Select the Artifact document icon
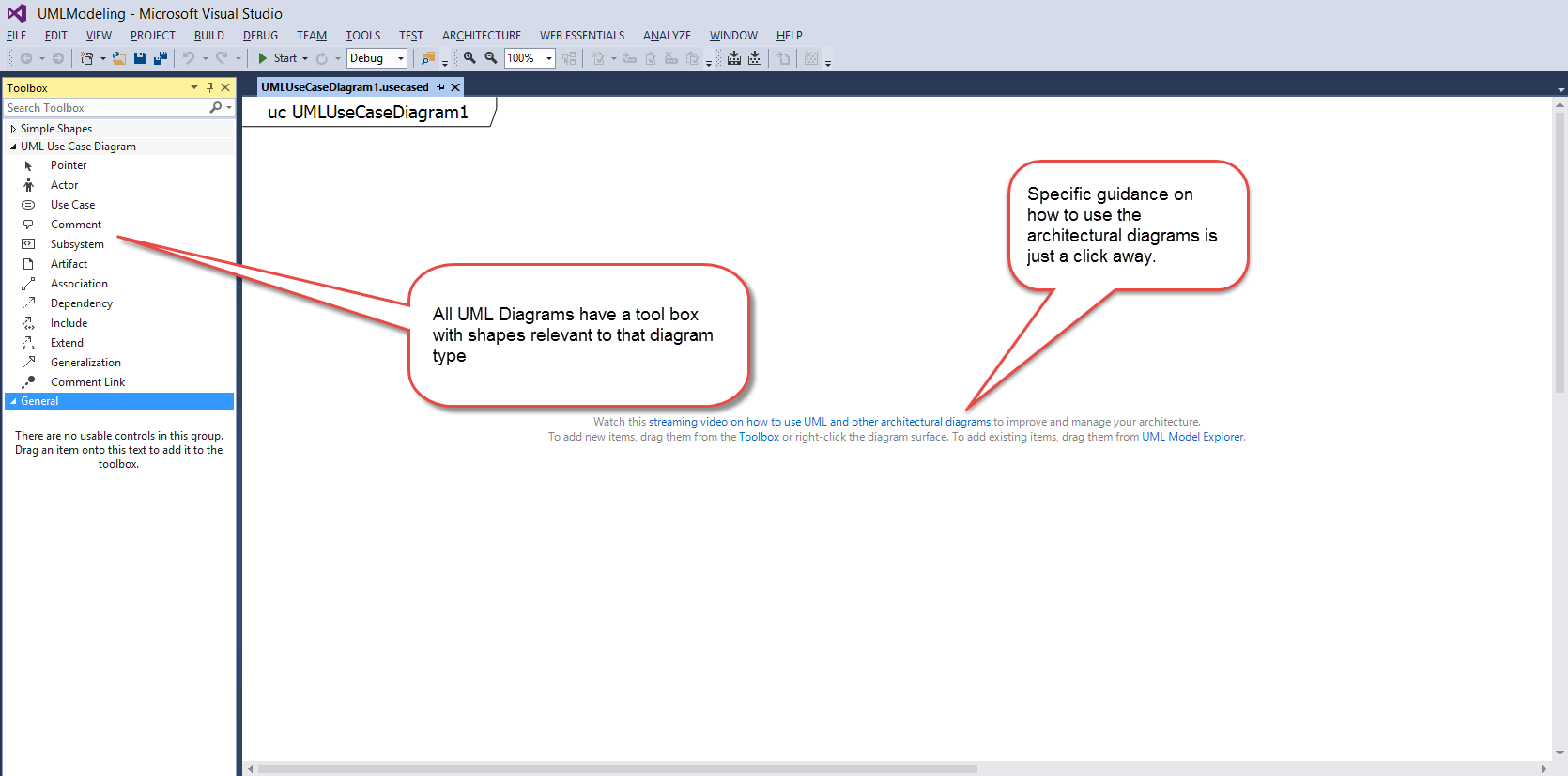Screen dimensions: 1568x776 pos(28,264)
